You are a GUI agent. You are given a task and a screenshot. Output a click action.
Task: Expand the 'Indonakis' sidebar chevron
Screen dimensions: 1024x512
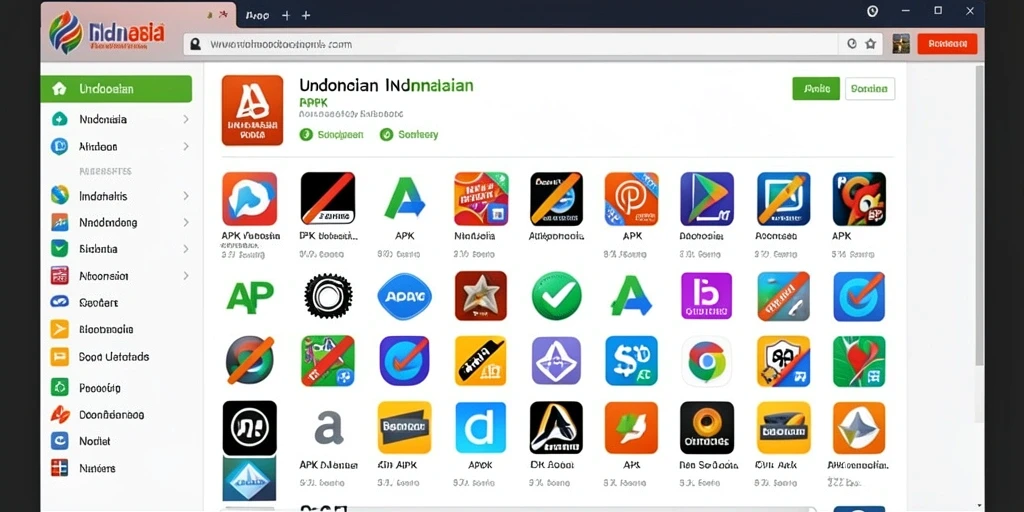(186, 196)
